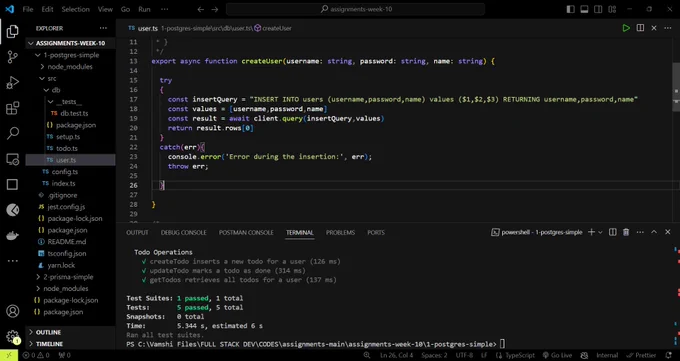
Task: Collapse the ASSIGNMENTS-WEEK-10 root folder
Action: tap(70, 43)
